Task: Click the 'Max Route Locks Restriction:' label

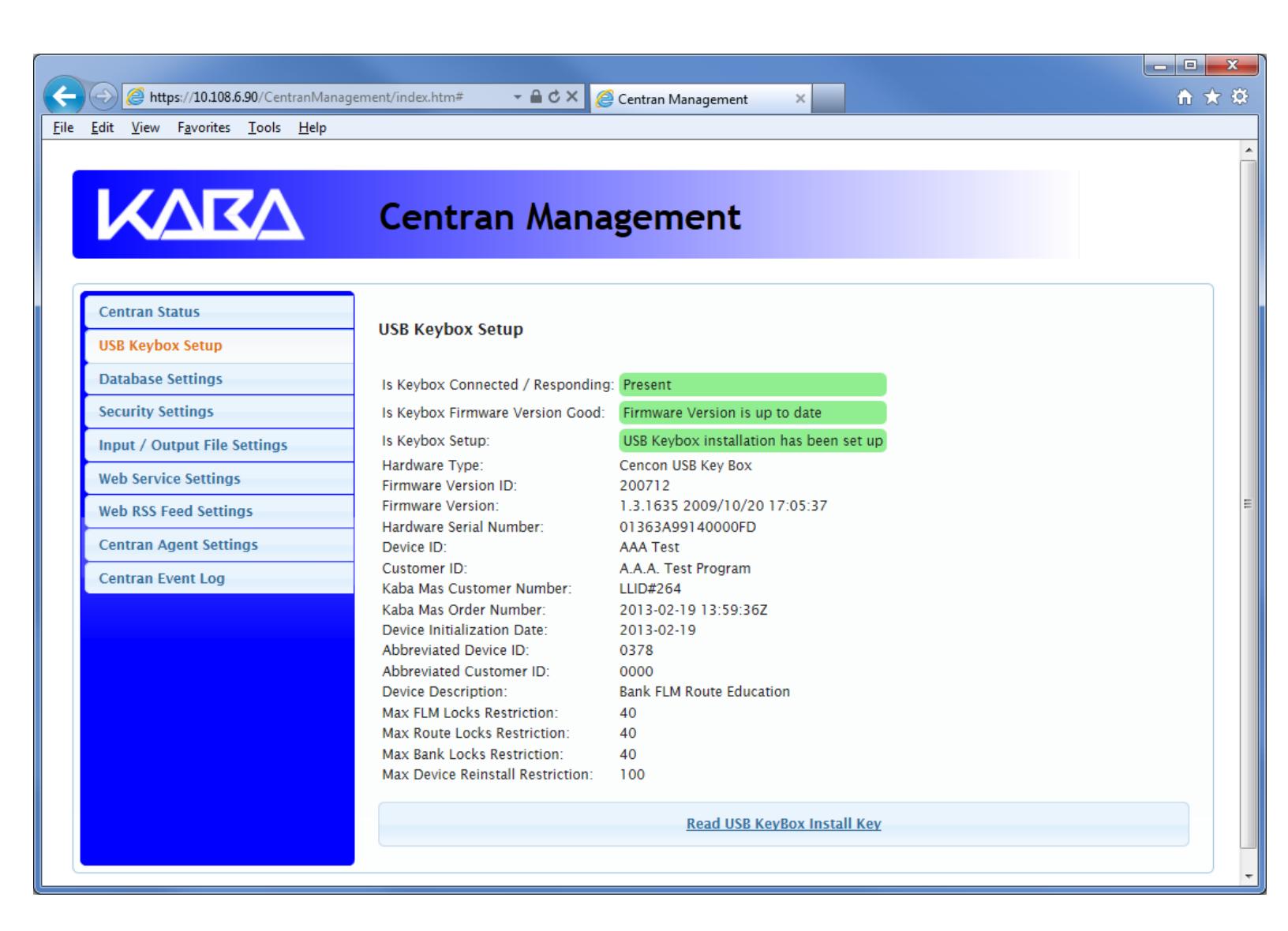Action: pos(476,734)
